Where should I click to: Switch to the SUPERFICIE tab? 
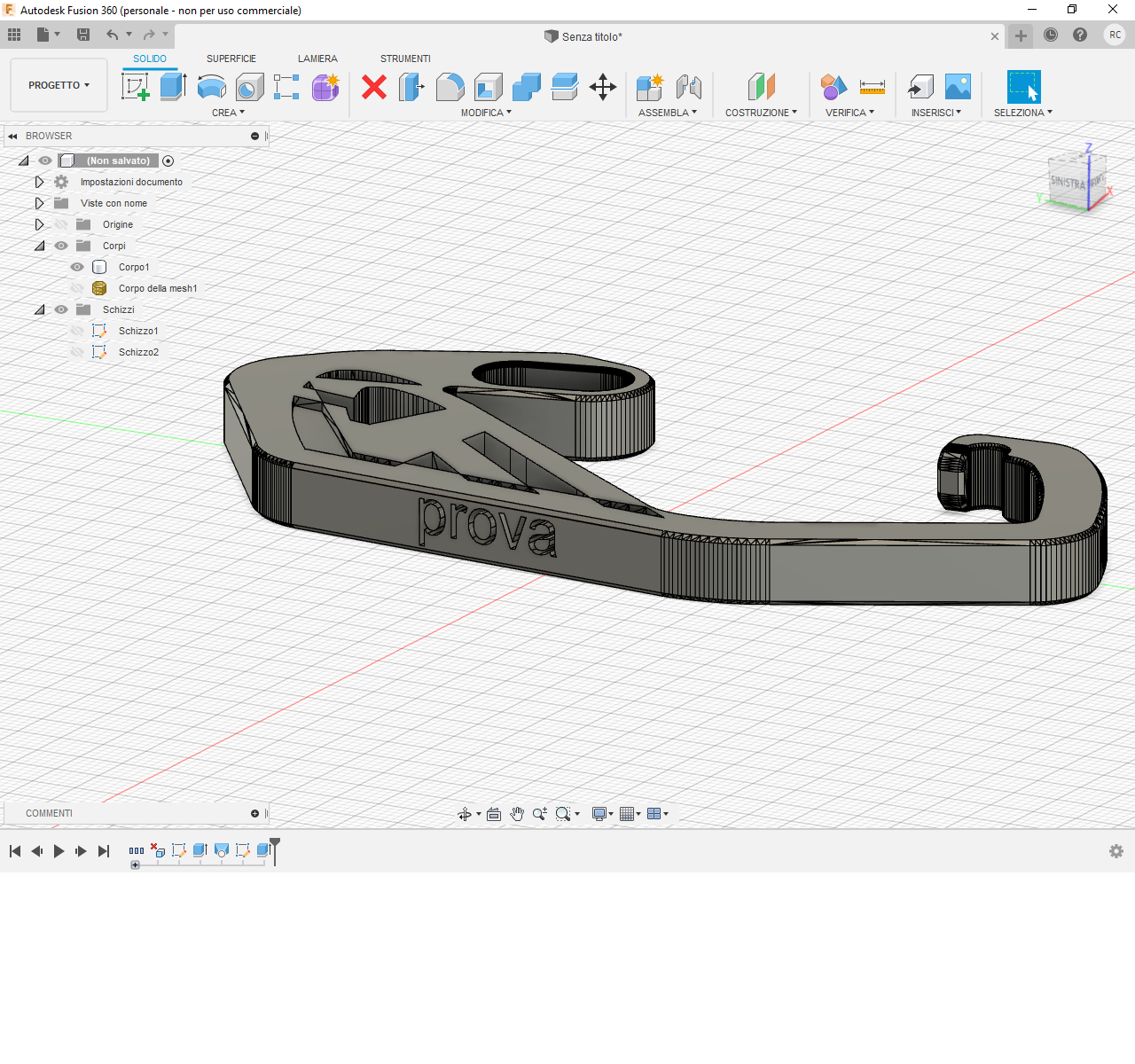231,59
